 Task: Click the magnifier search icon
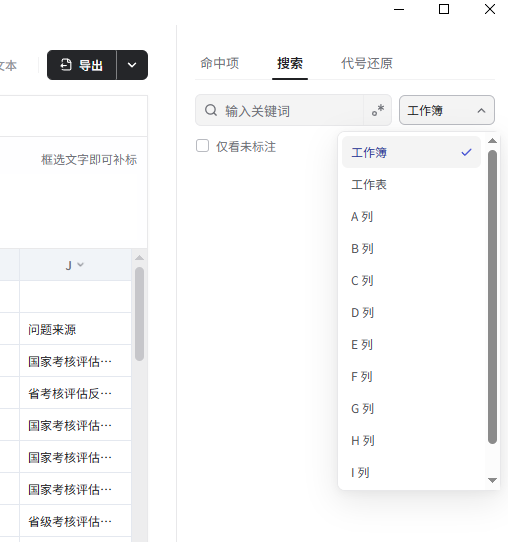211,111
